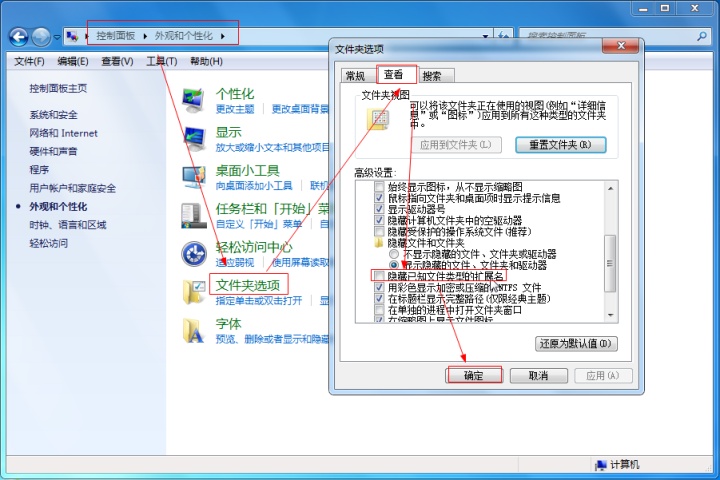Click the 个性化 monitor icon

[x=193, y=100]
